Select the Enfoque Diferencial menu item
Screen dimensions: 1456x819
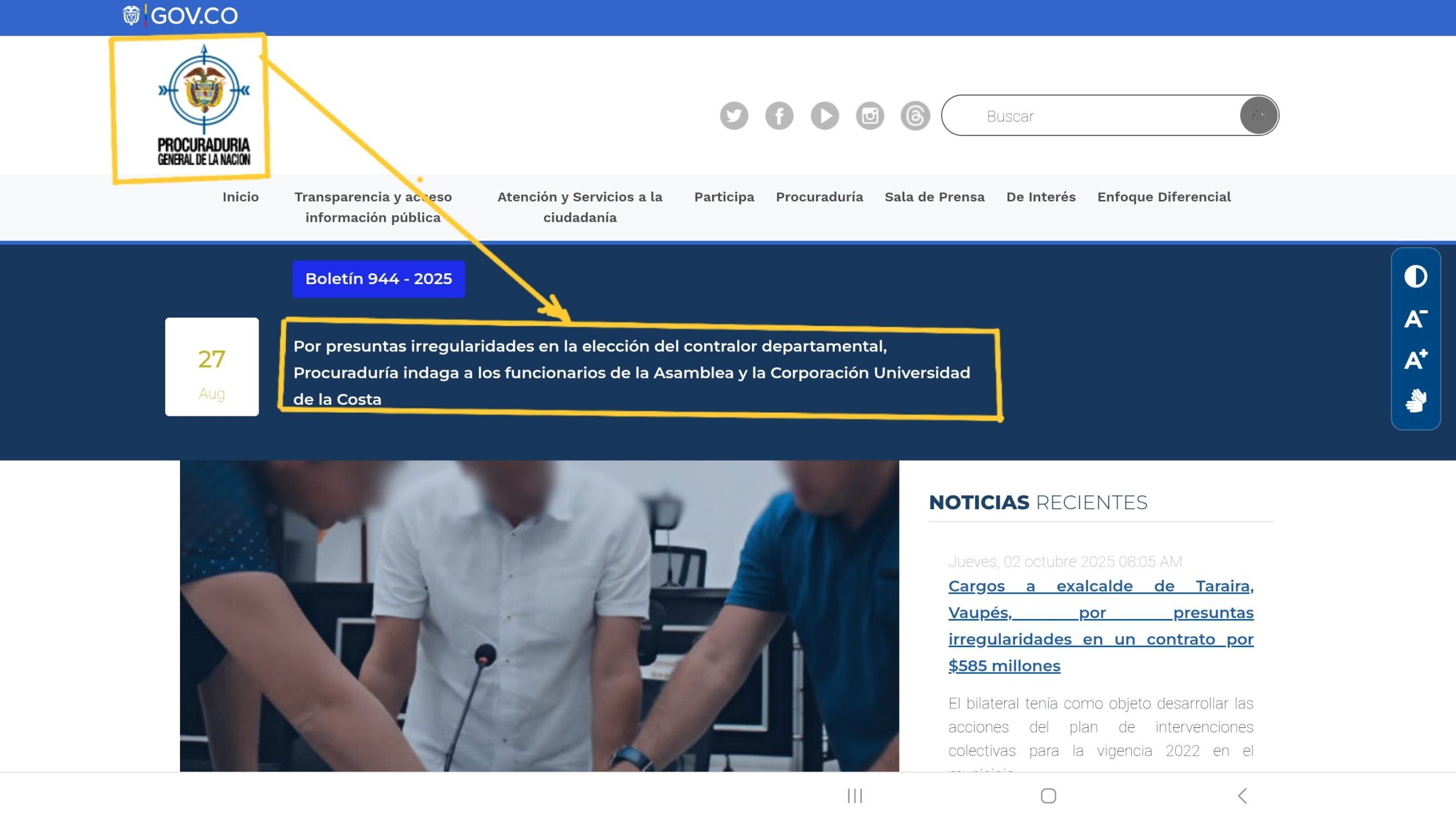[x=1164, y=197]
